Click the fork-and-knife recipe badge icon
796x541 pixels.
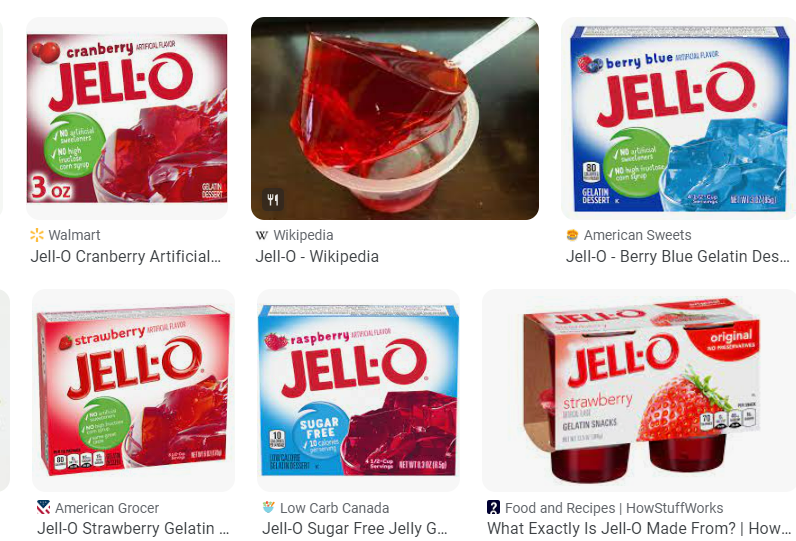(273, 199)
